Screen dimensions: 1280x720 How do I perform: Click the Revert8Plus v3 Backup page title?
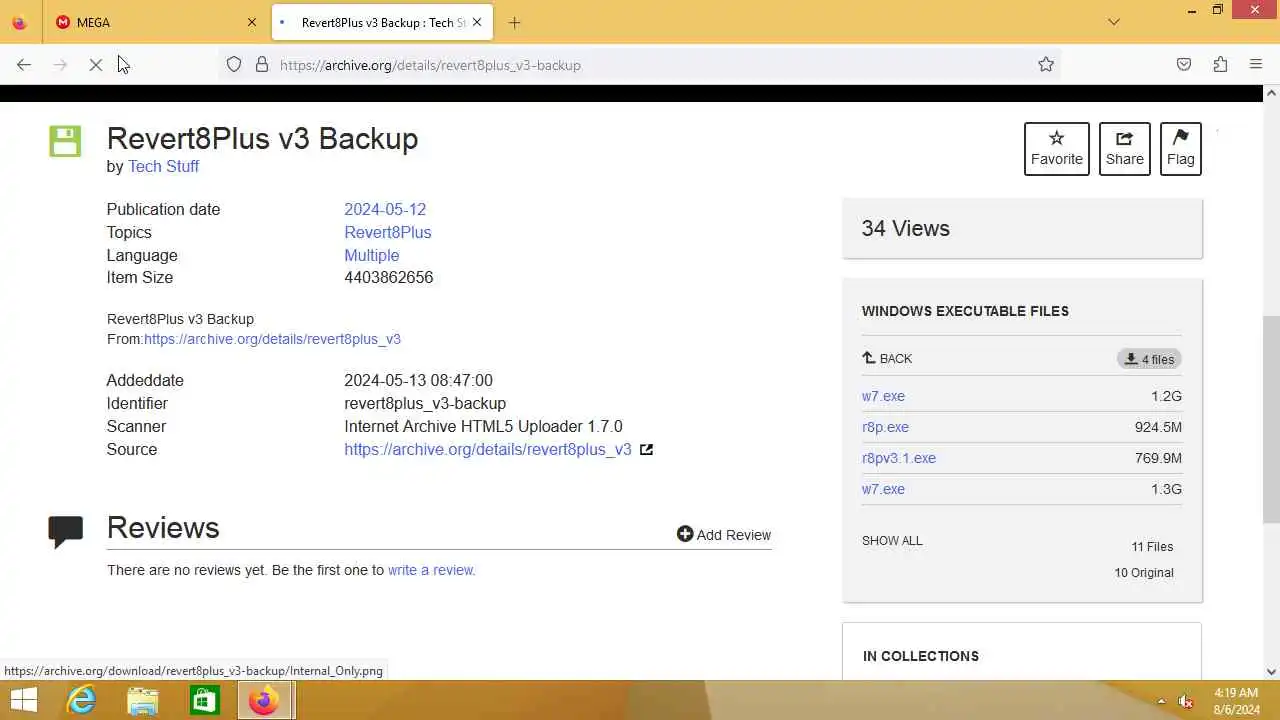click(262, 138)
